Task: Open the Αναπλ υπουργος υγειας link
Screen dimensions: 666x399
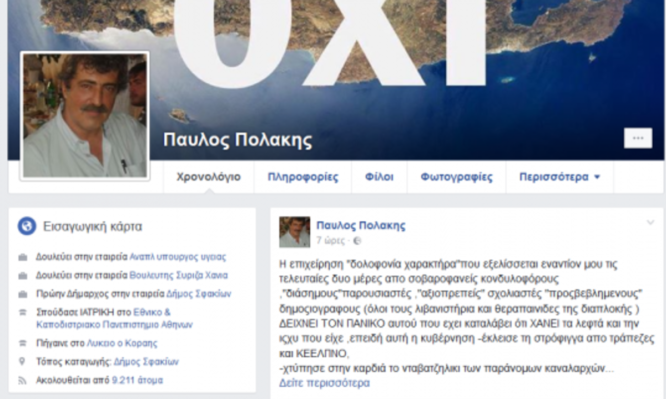Action: click(x=178, y=257)
